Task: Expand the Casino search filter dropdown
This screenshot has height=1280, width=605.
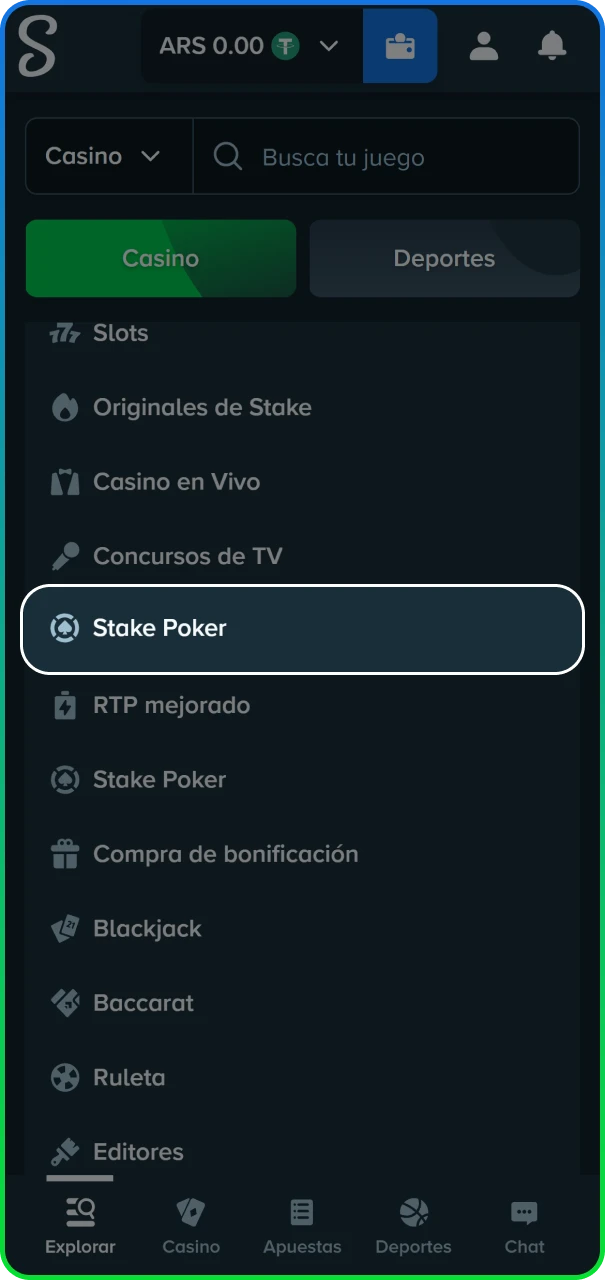Action: [109, 156]
